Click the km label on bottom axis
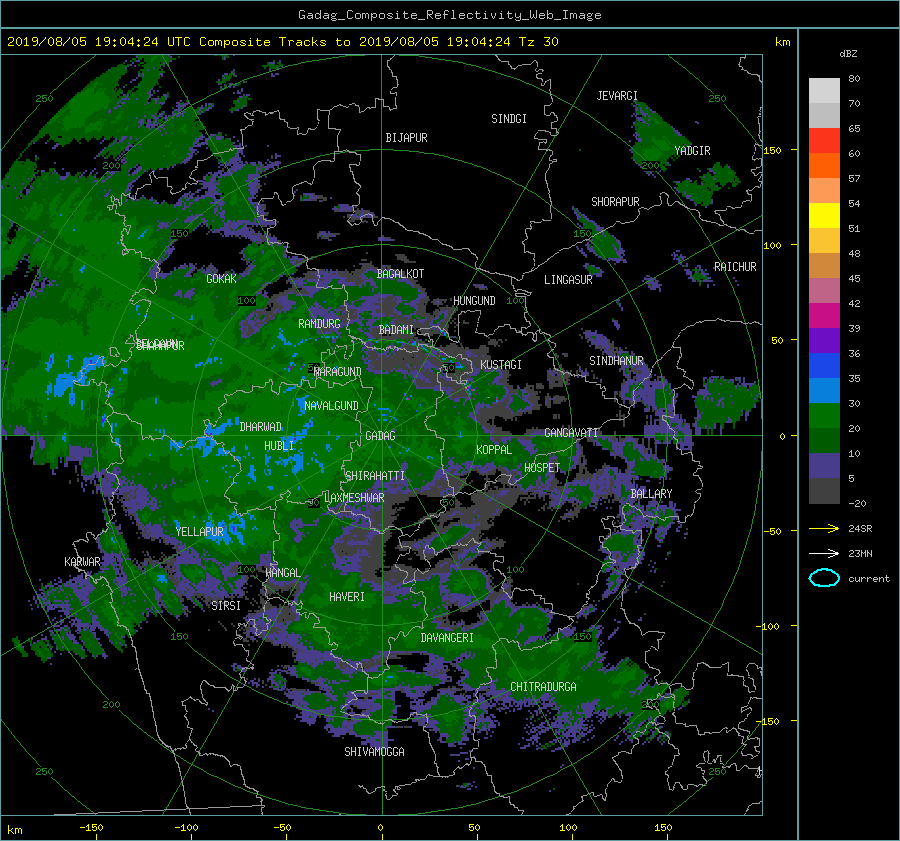 pos(14,831)
